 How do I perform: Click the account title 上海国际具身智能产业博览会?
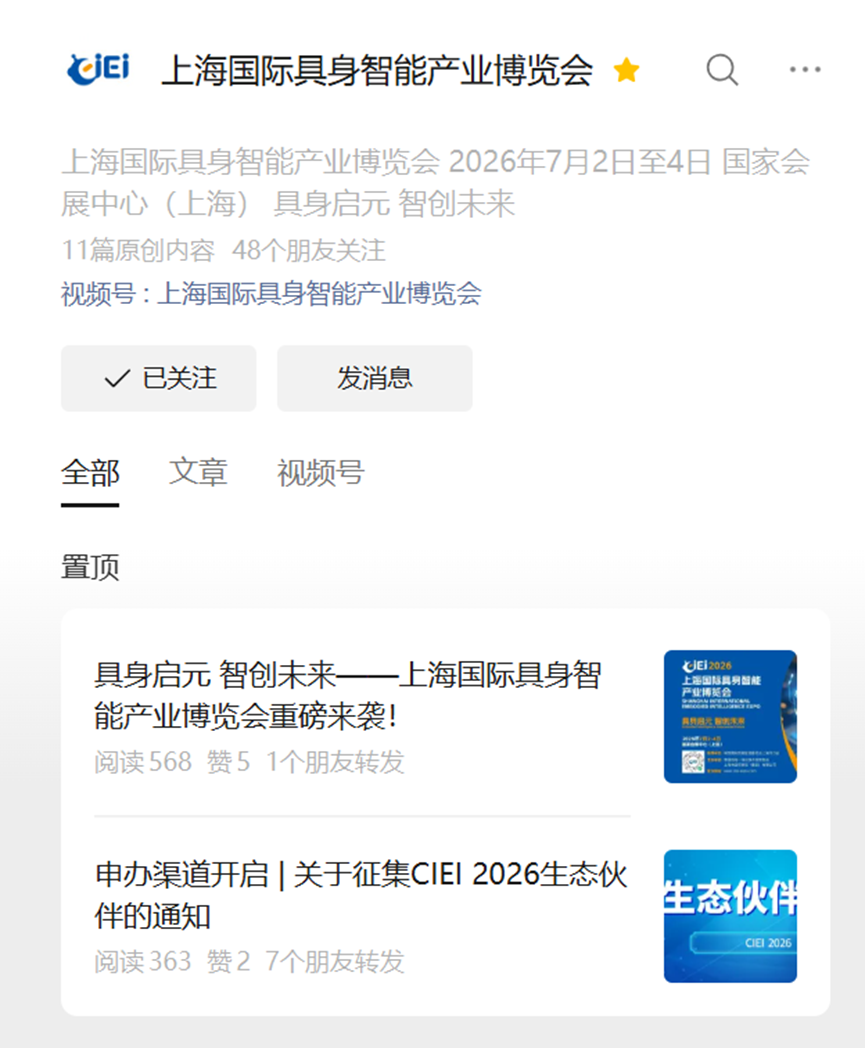tap(377, 70)
